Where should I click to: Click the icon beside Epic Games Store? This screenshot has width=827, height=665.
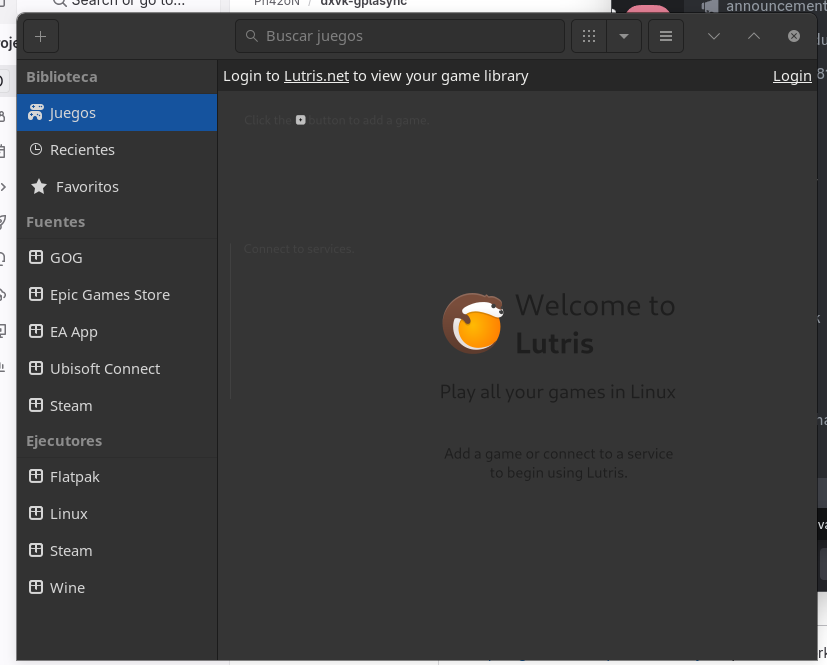pyautogui.click(x=36, y=294)
